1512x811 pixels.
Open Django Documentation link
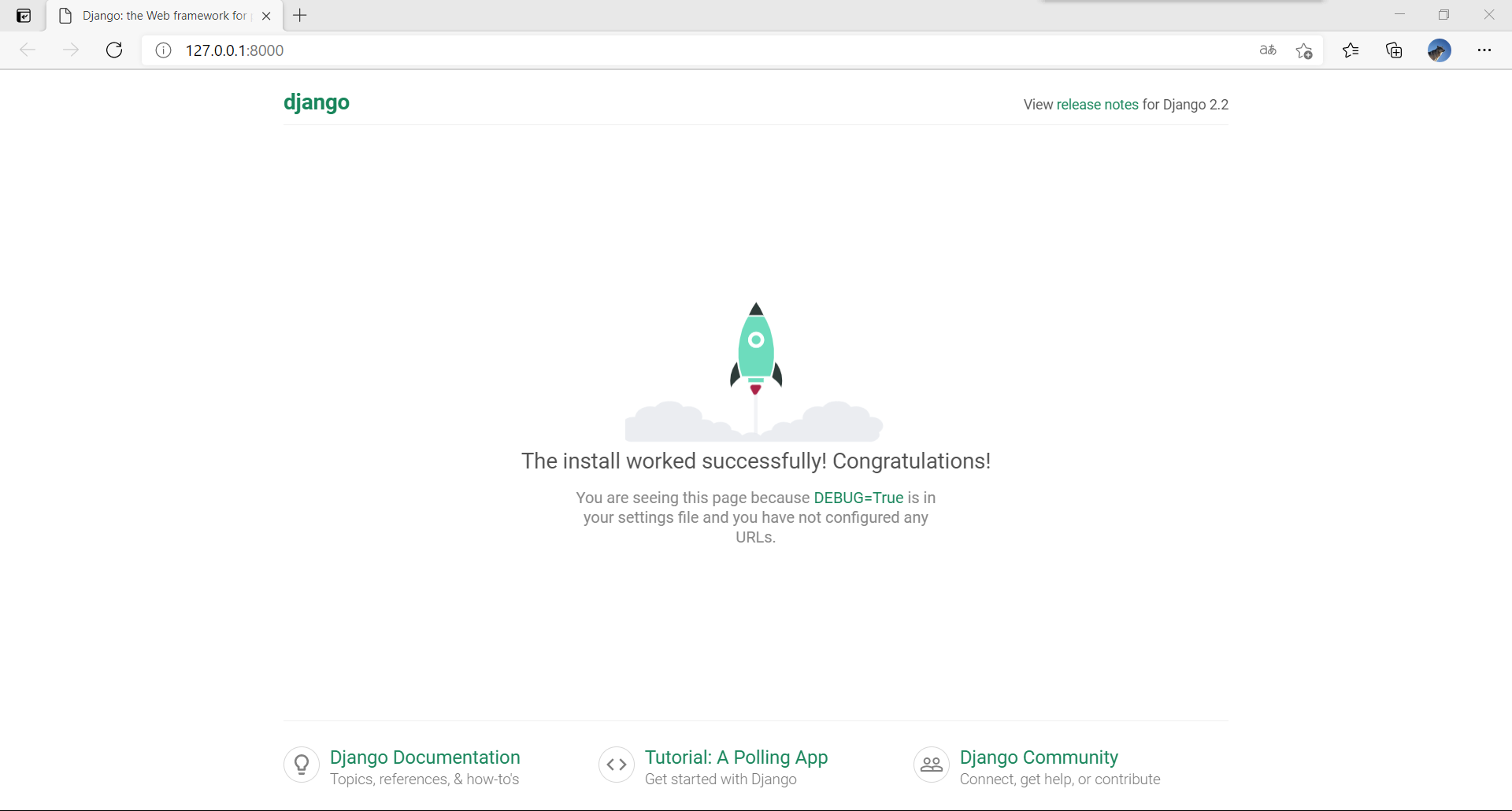click(x=424, y=757)
